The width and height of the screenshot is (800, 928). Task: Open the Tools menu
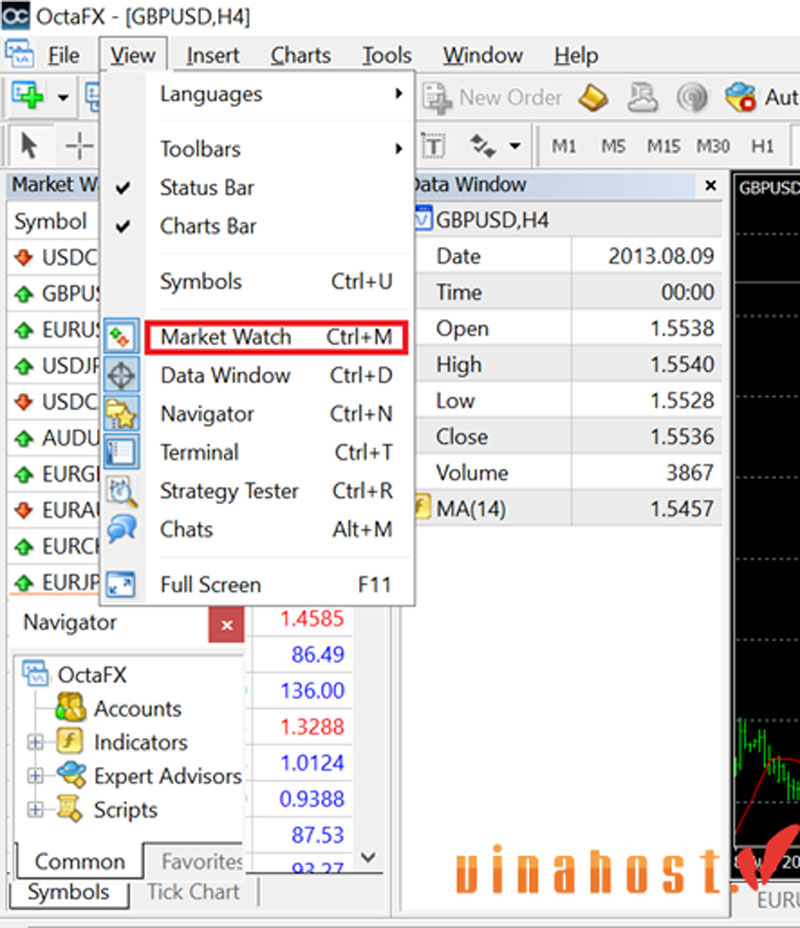click(x=386, y=55)
